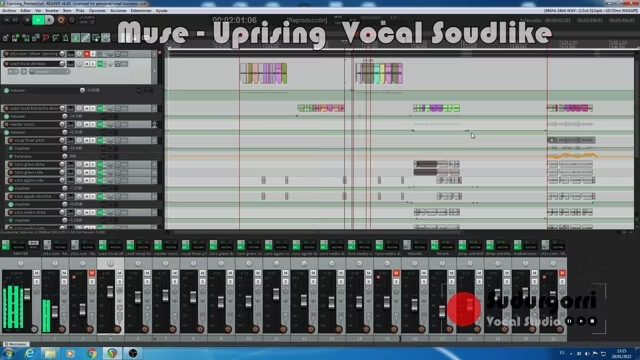
Task: Solo the vocal final pitch track
Action: tap(93, 140)
